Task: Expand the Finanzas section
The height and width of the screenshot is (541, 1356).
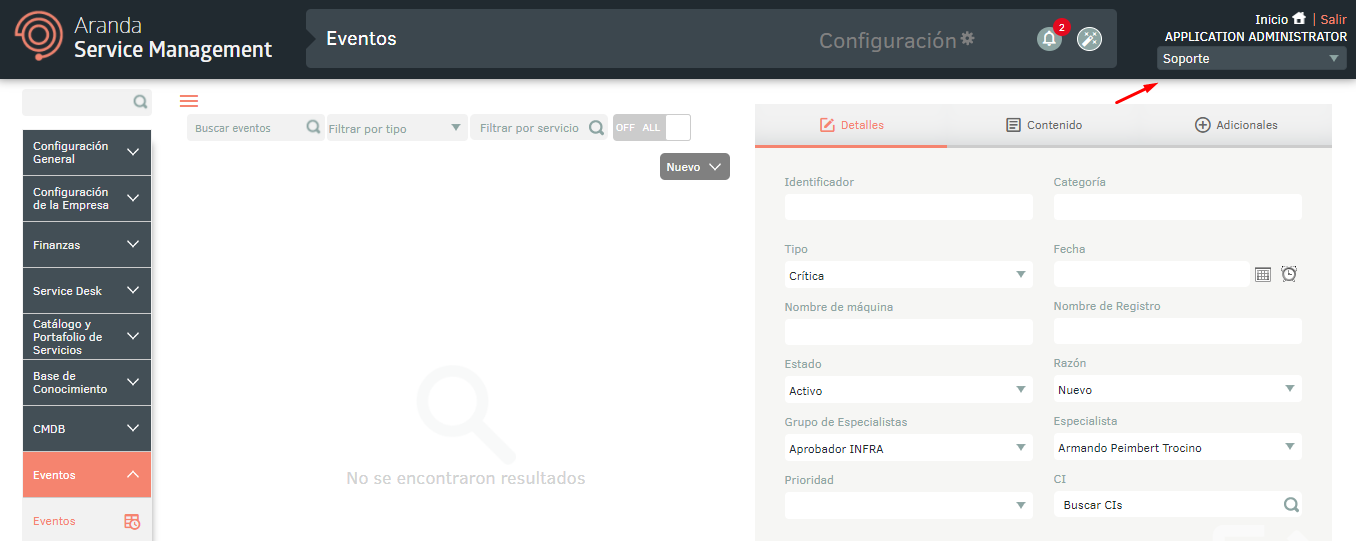Action: click(x=87, y=245)
